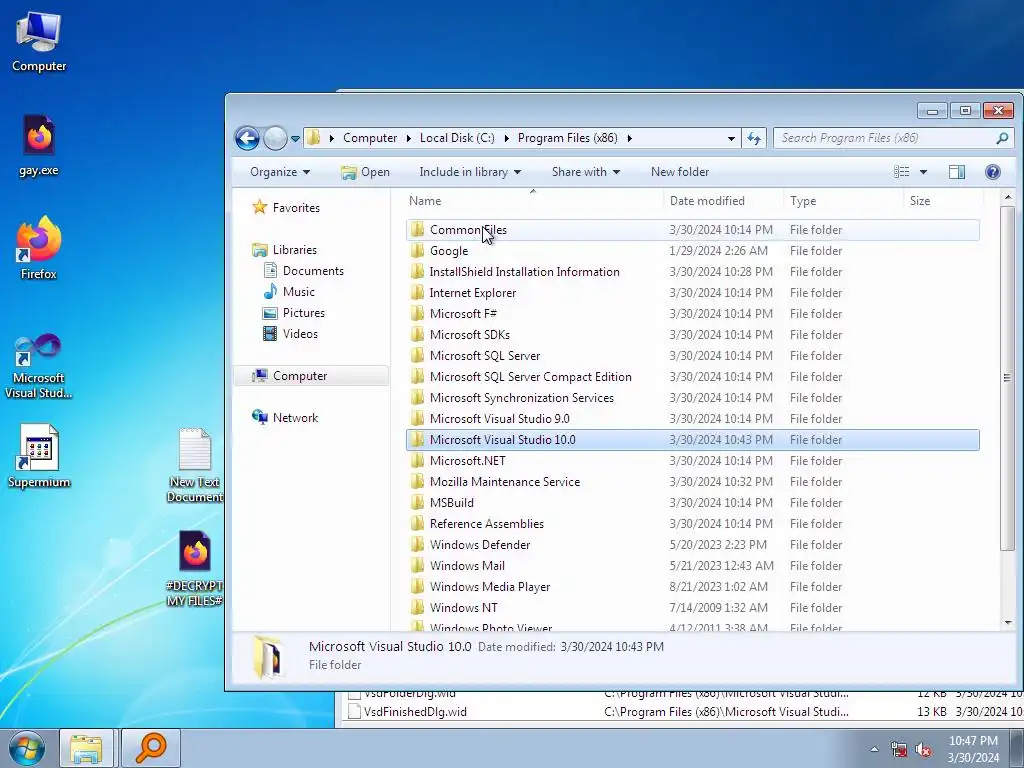Select gay.exe on the desktop

[x=39, y=145]
